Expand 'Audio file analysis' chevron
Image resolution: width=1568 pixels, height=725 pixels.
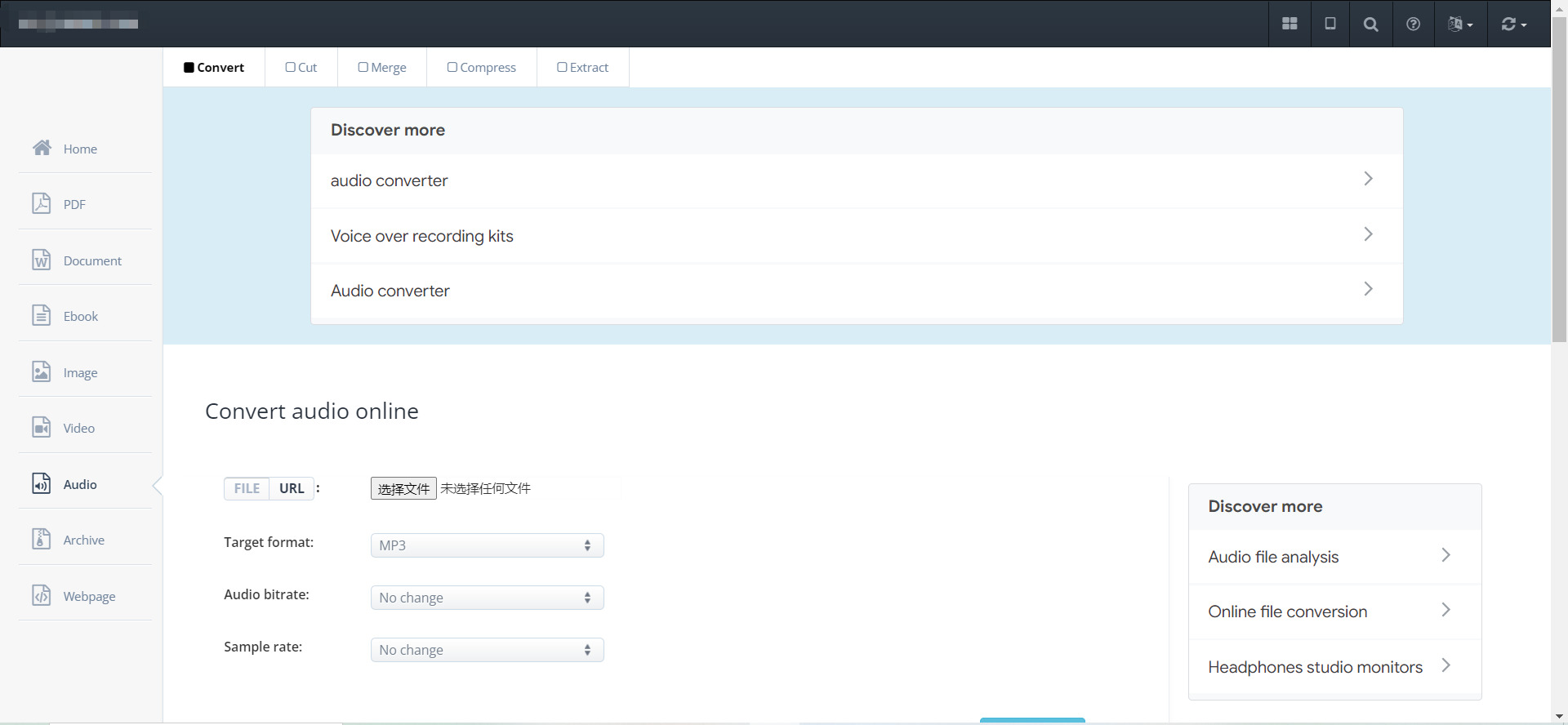(1446, 555)
